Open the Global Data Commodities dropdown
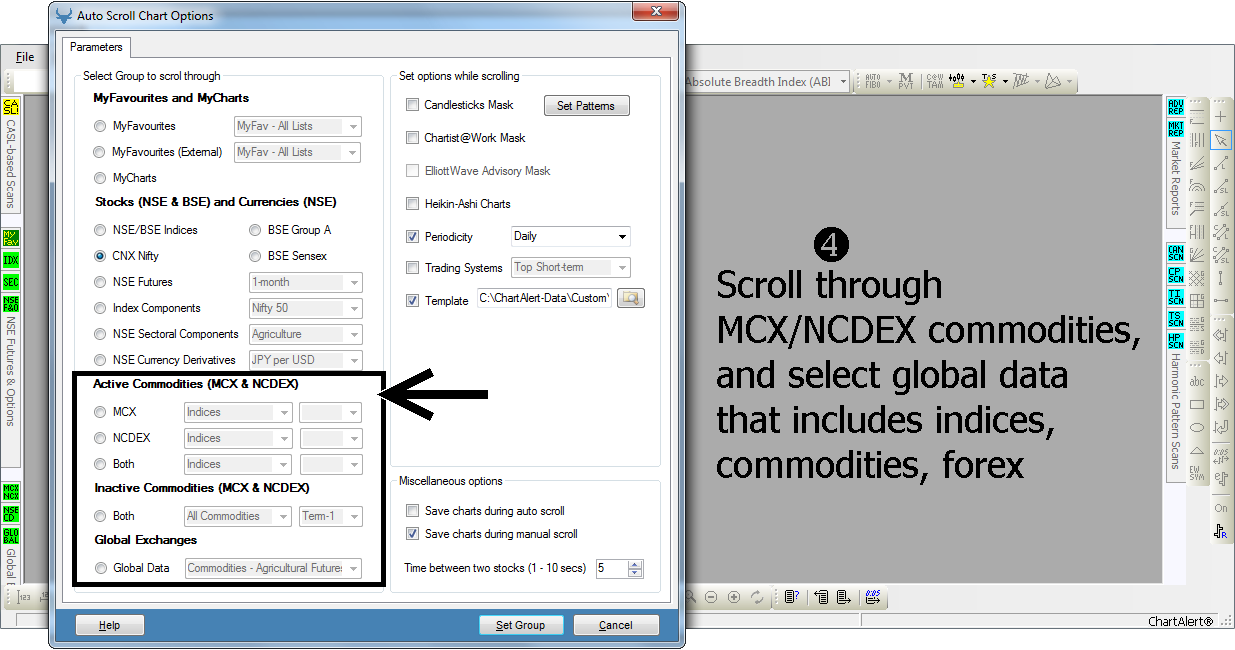Screen dimensions: 1235x650 [273, 568]
